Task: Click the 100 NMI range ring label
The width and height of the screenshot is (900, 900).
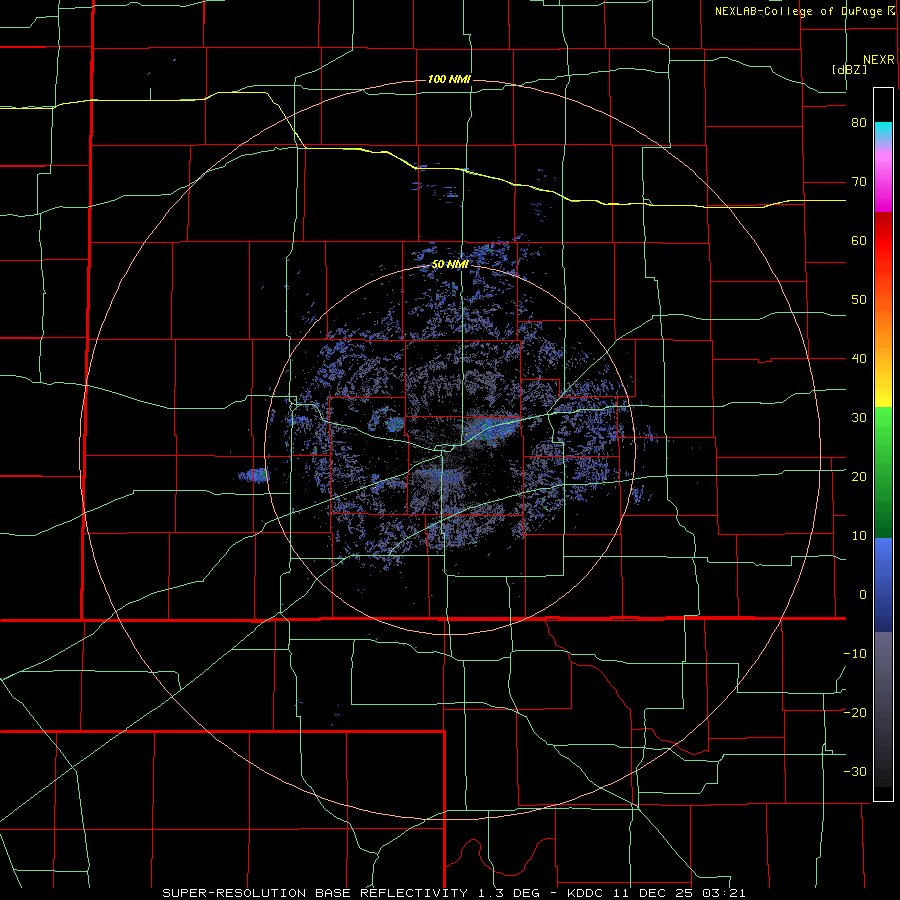Action: coord(449,79)
